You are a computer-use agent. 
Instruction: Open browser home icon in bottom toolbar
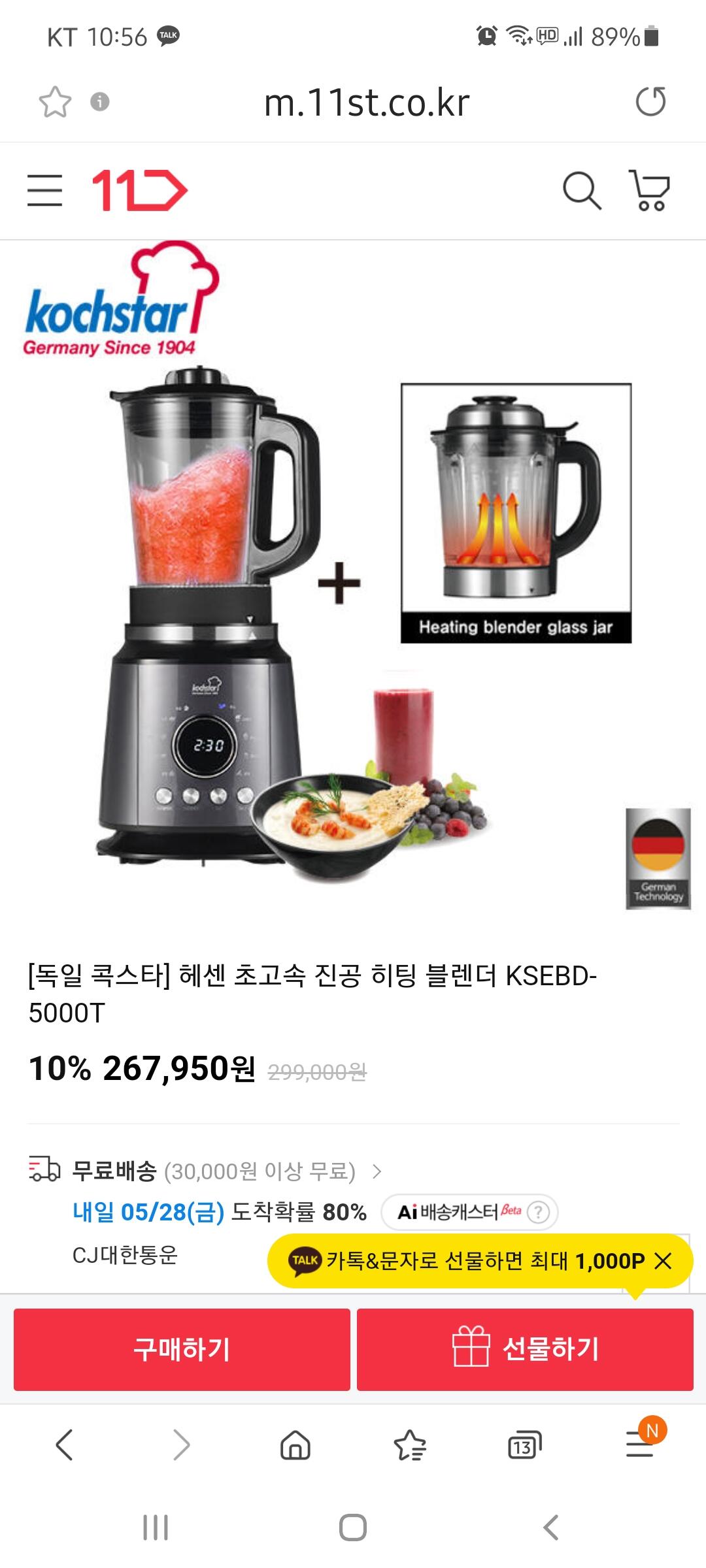295,1445
